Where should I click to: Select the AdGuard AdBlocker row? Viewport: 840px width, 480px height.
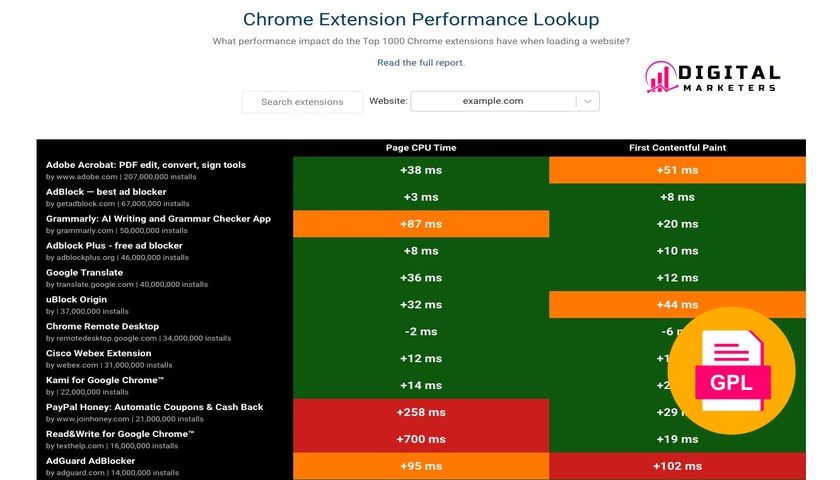421,466
